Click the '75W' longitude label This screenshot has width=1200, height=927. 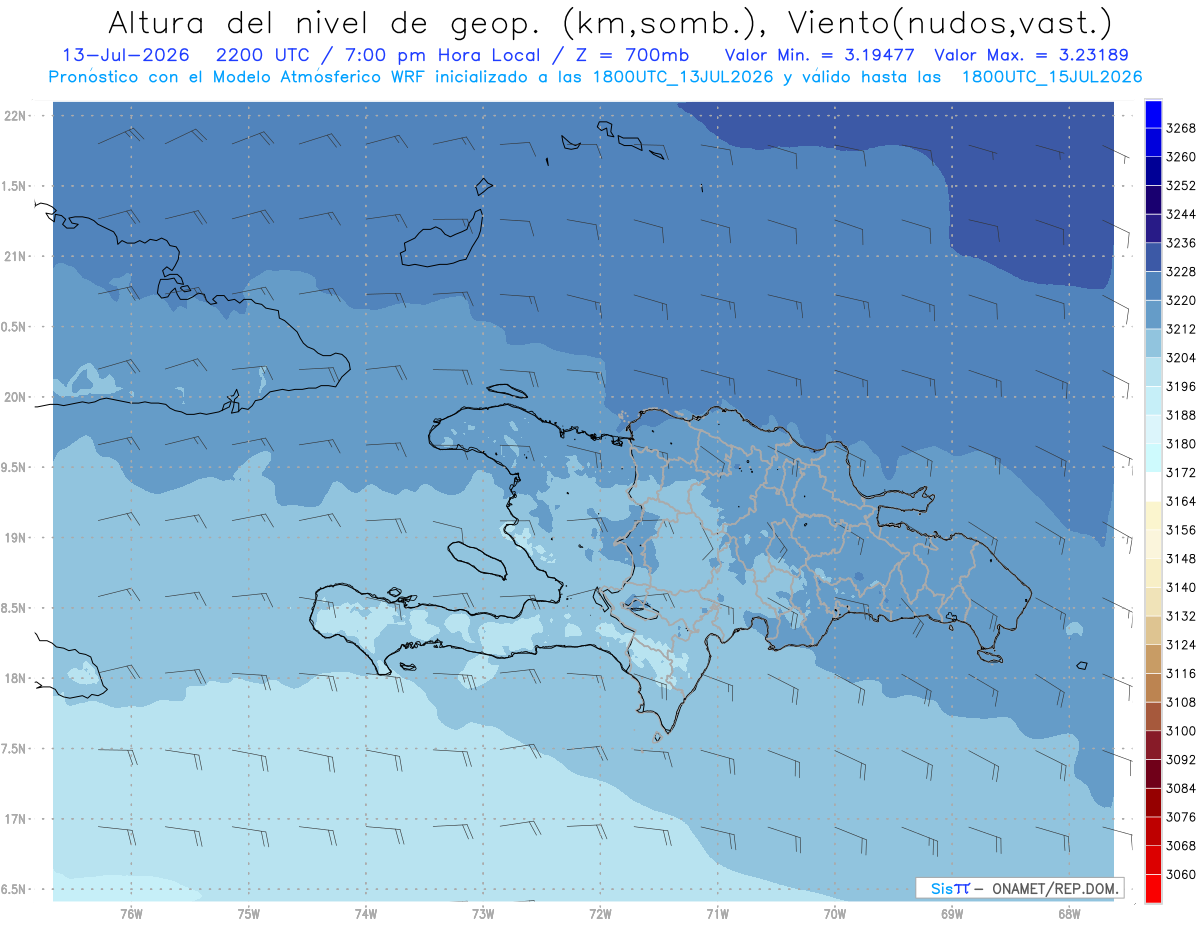(x=249, y=913)
